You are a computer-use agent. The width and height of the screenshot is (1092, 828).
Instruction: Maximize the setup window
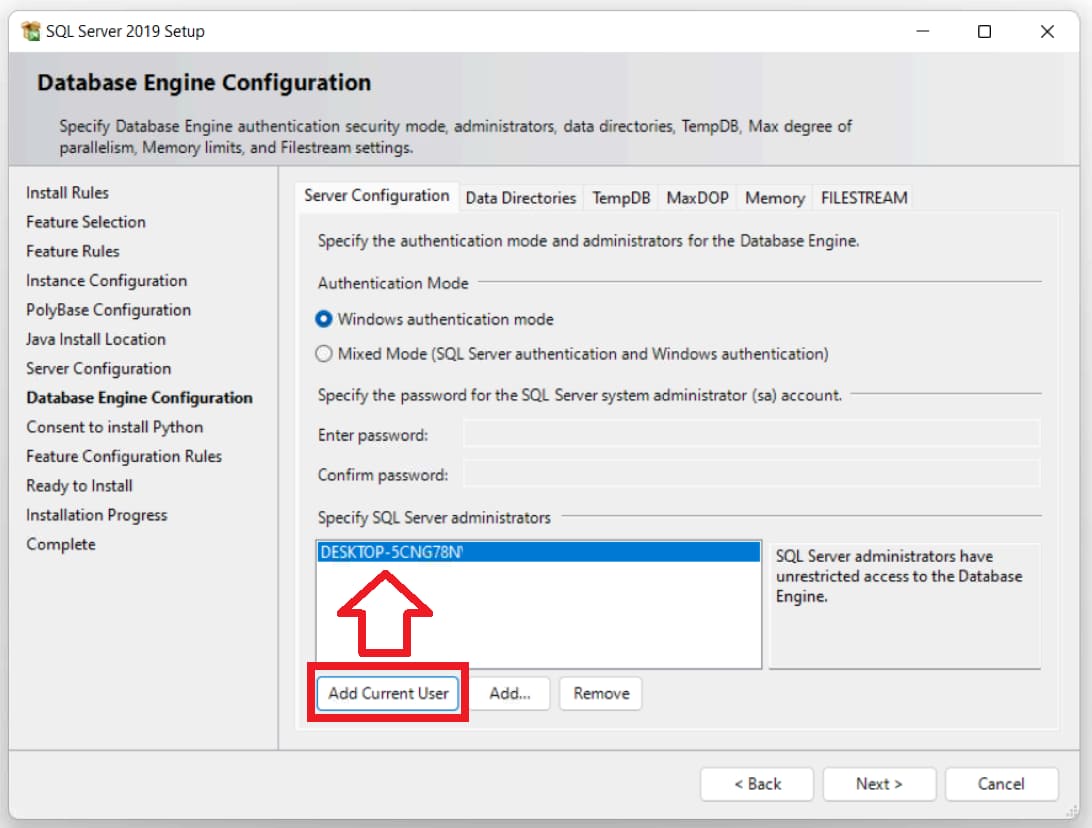pyautogui.click(x=984, y=32)
